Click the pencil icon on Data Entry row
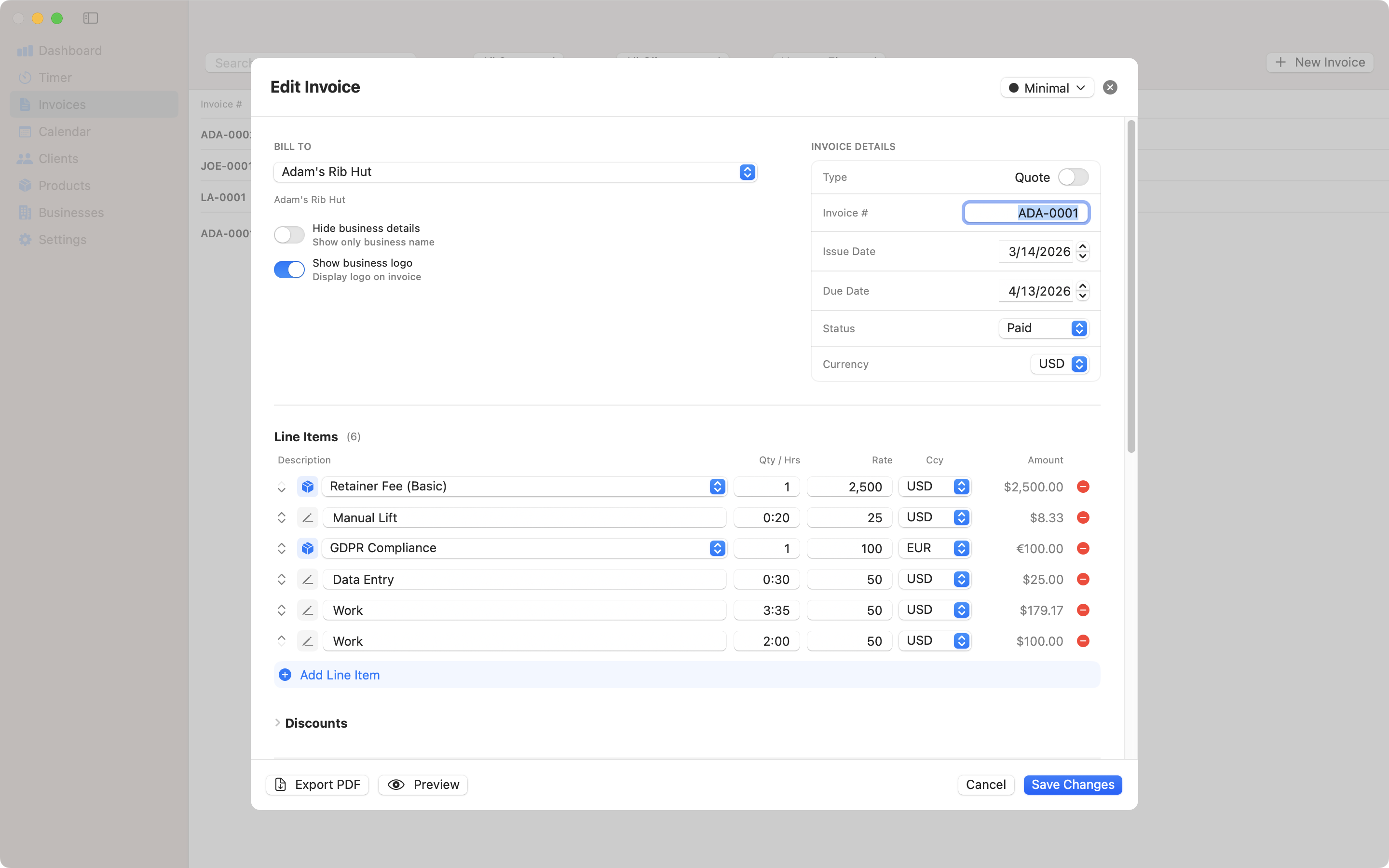Viewport: 1389px width, 868px height. click(308, 579)
